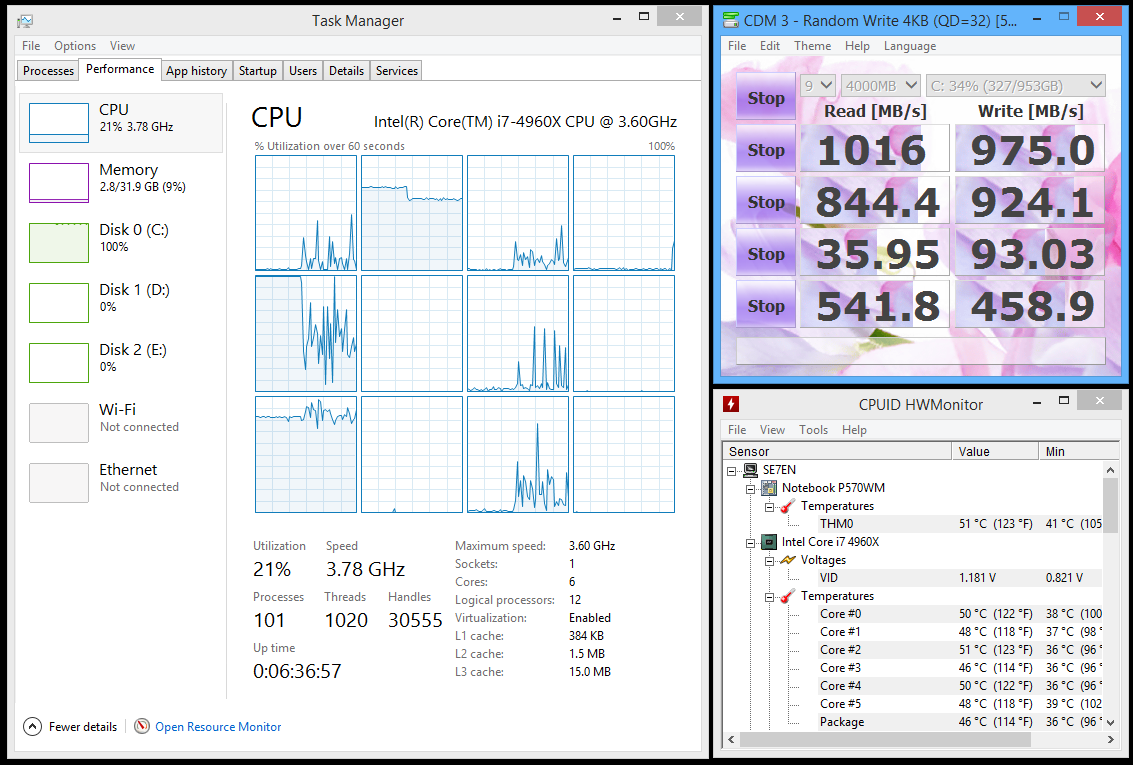Switch to the App history tab

tap(197, 71)
